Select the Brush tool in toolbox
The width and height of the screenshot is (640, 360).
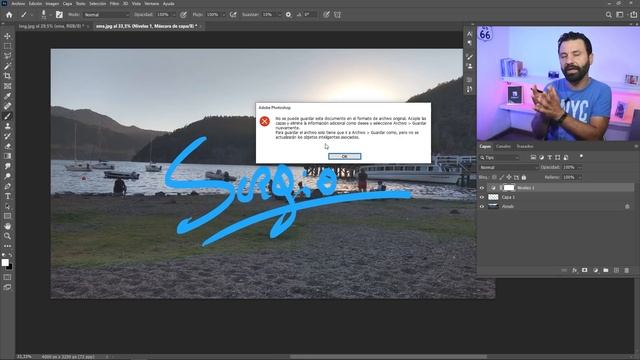pos(7,116)
